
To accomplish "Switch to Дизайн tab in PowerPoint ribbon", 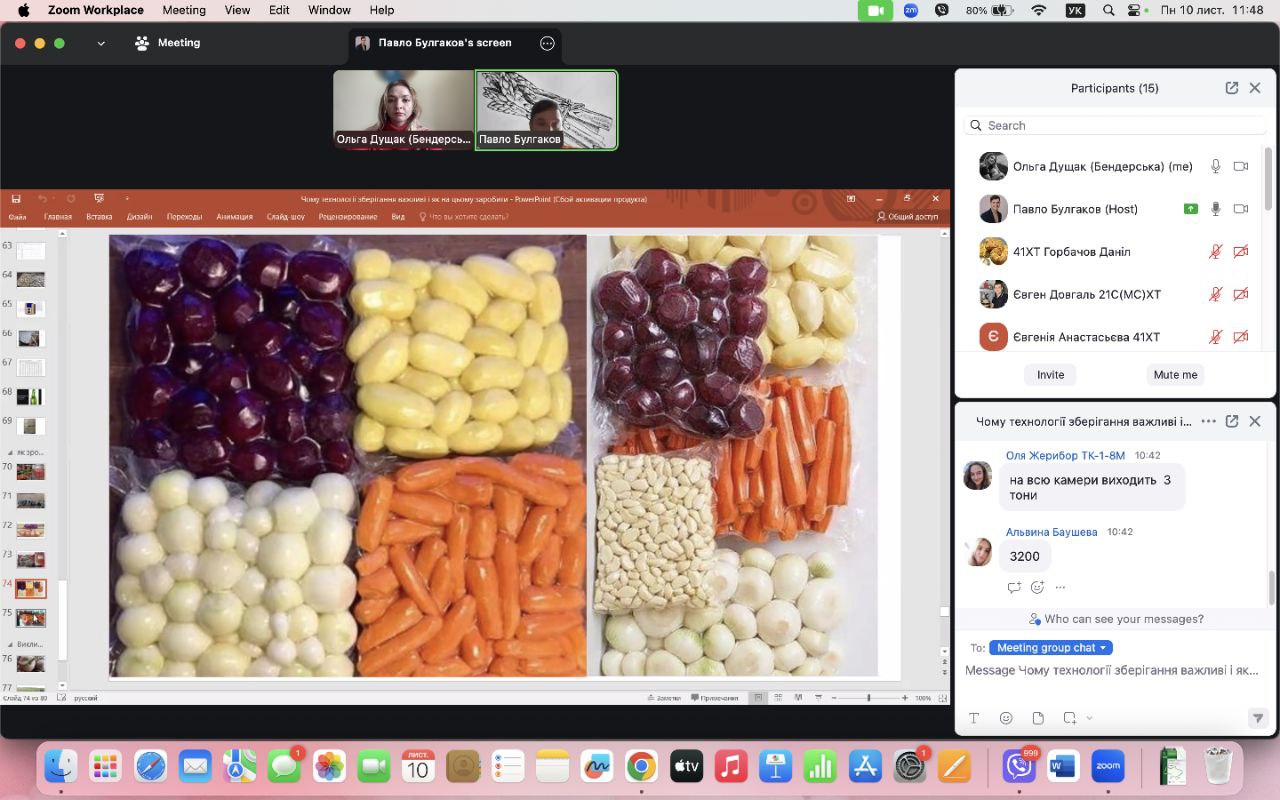I will 140,217.
